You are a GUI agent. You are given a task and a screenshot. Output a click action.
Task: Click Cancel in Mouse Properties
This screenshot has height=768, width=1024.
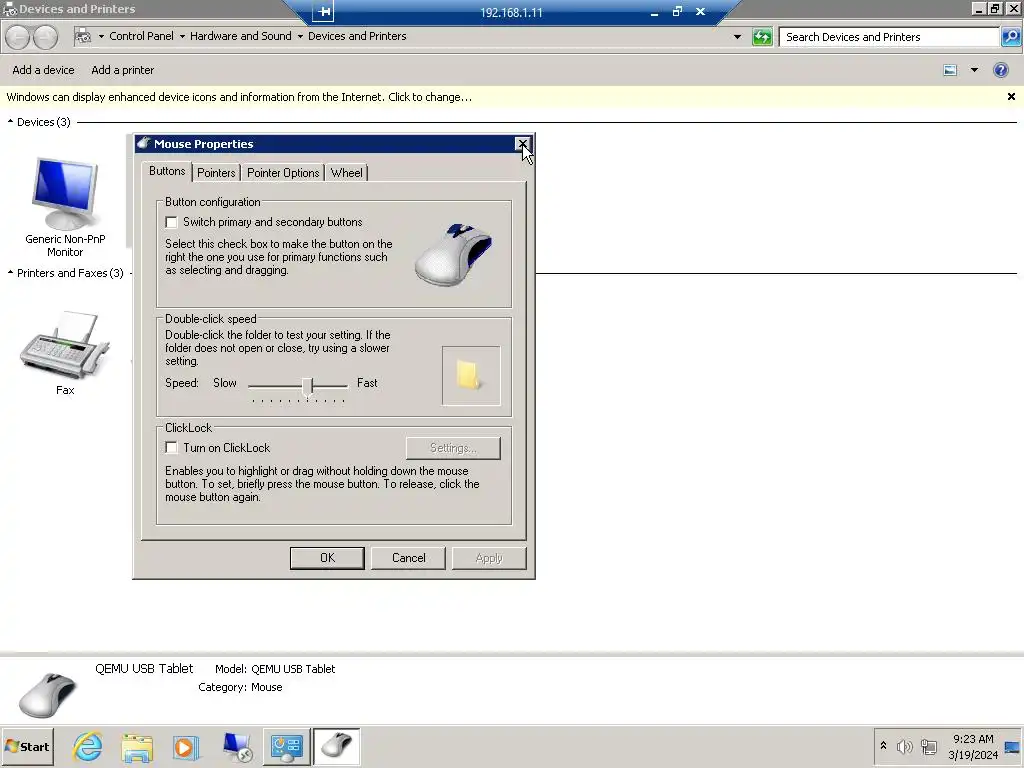[408, 558]
